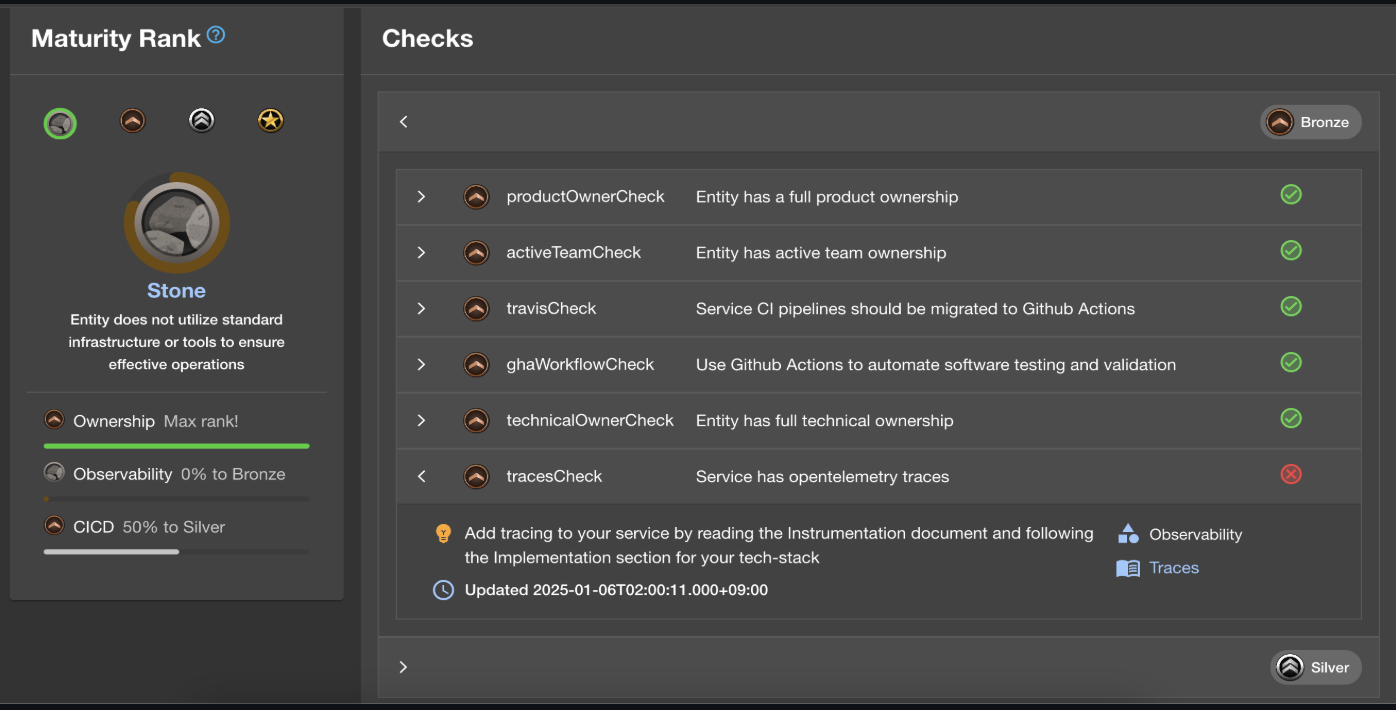Collapse the tracesCheck row

(421, 477)
